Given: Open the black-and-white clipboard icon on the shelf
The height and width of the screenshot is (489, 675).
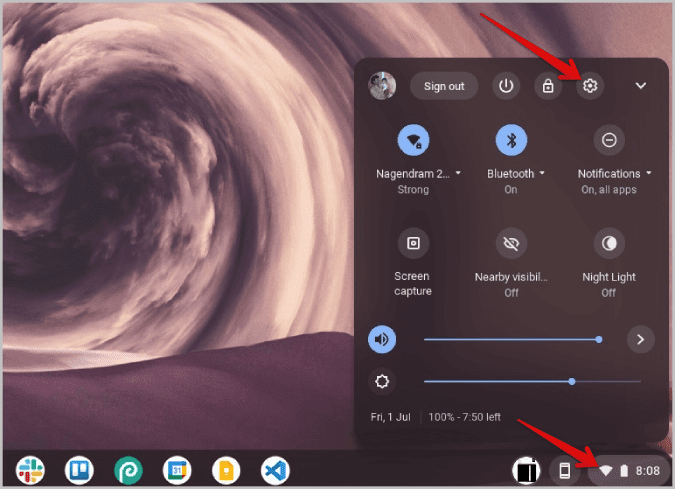Looking at the screenshot, I should coord(526,470).
